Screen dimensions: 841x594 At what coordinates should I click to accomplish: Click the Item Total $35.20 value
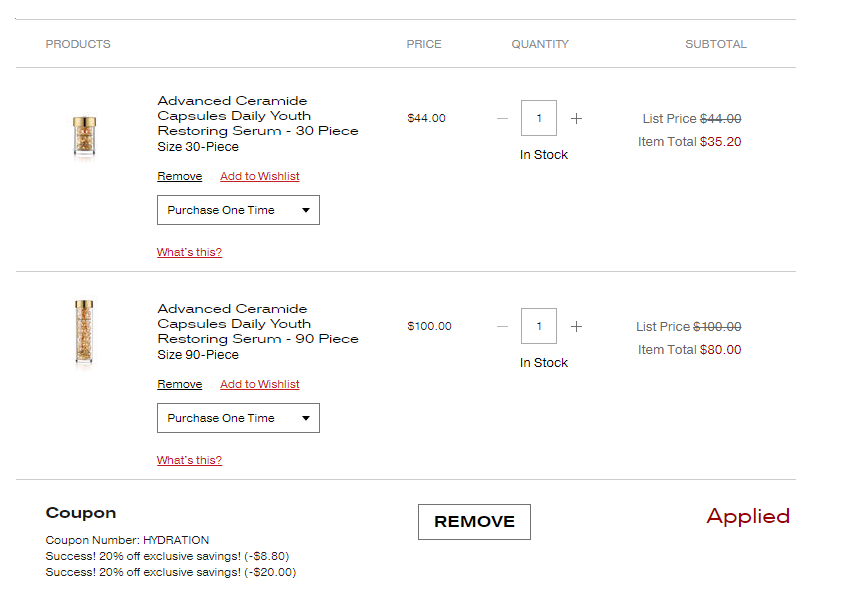(x=720, y=142)
